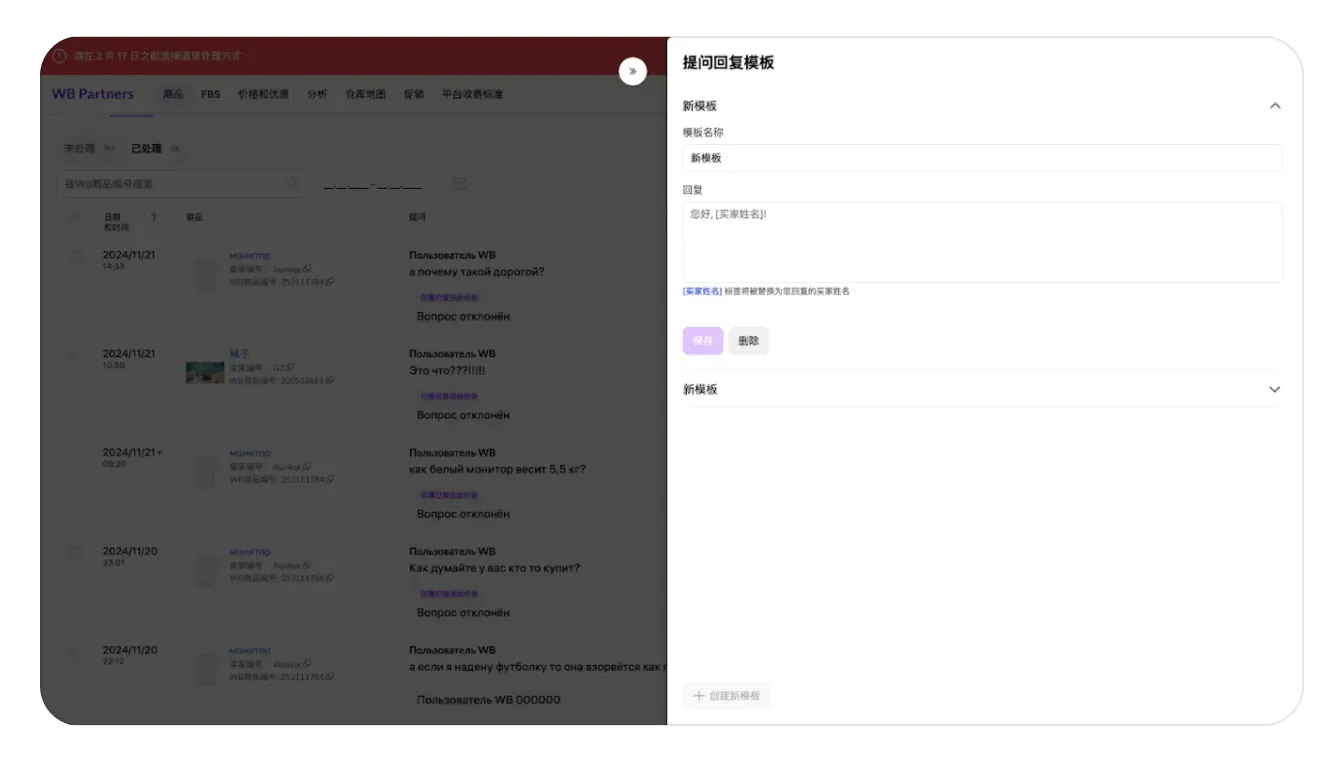Select the checkbox for the 09:20 question row
The image size is (1344, 762).
(x=76, y=454)
